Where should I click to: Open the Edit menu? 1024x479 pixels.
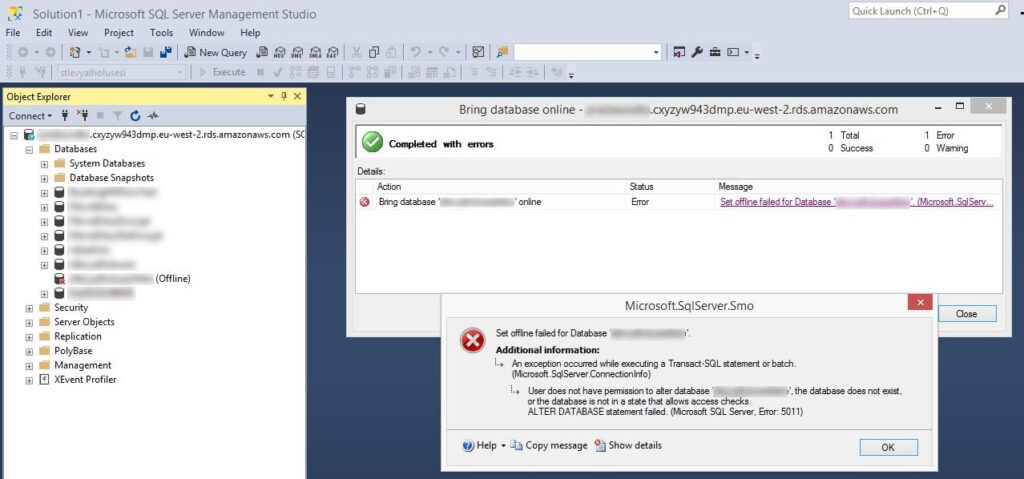tap(44, 33)
